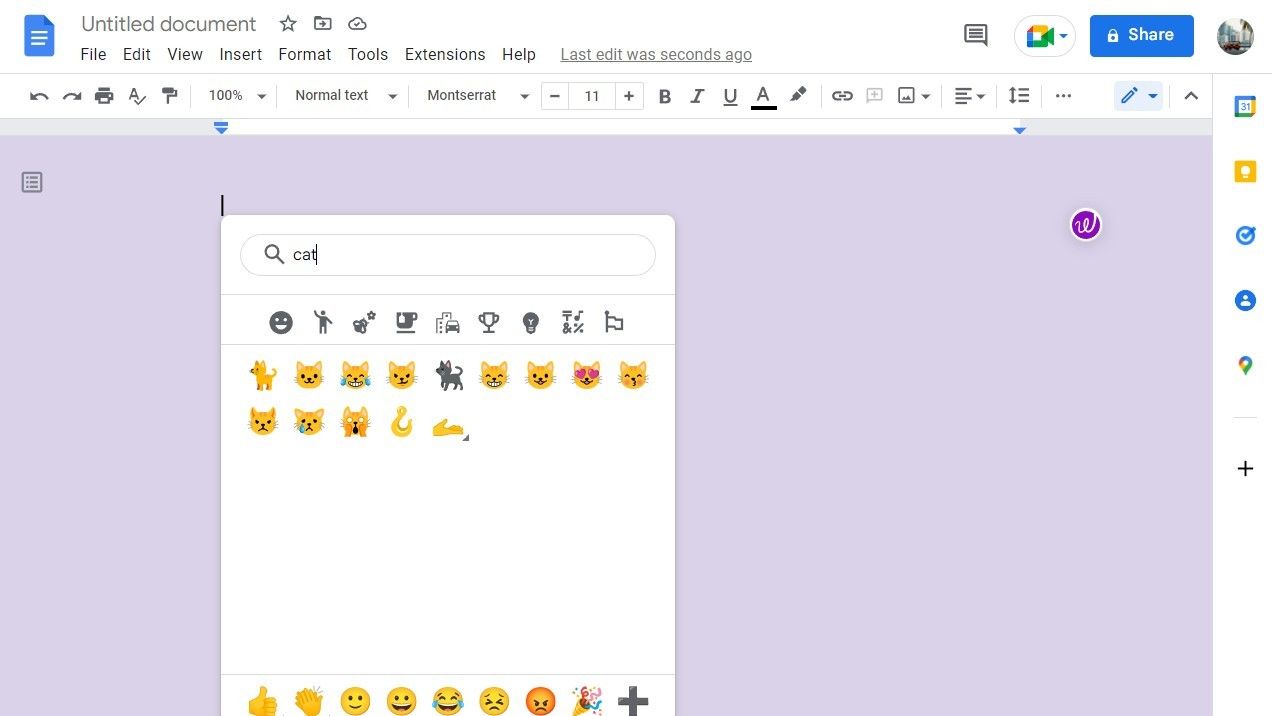Open the Insert menu
This screenshot has width=1272, height=716.
(240, 54)
